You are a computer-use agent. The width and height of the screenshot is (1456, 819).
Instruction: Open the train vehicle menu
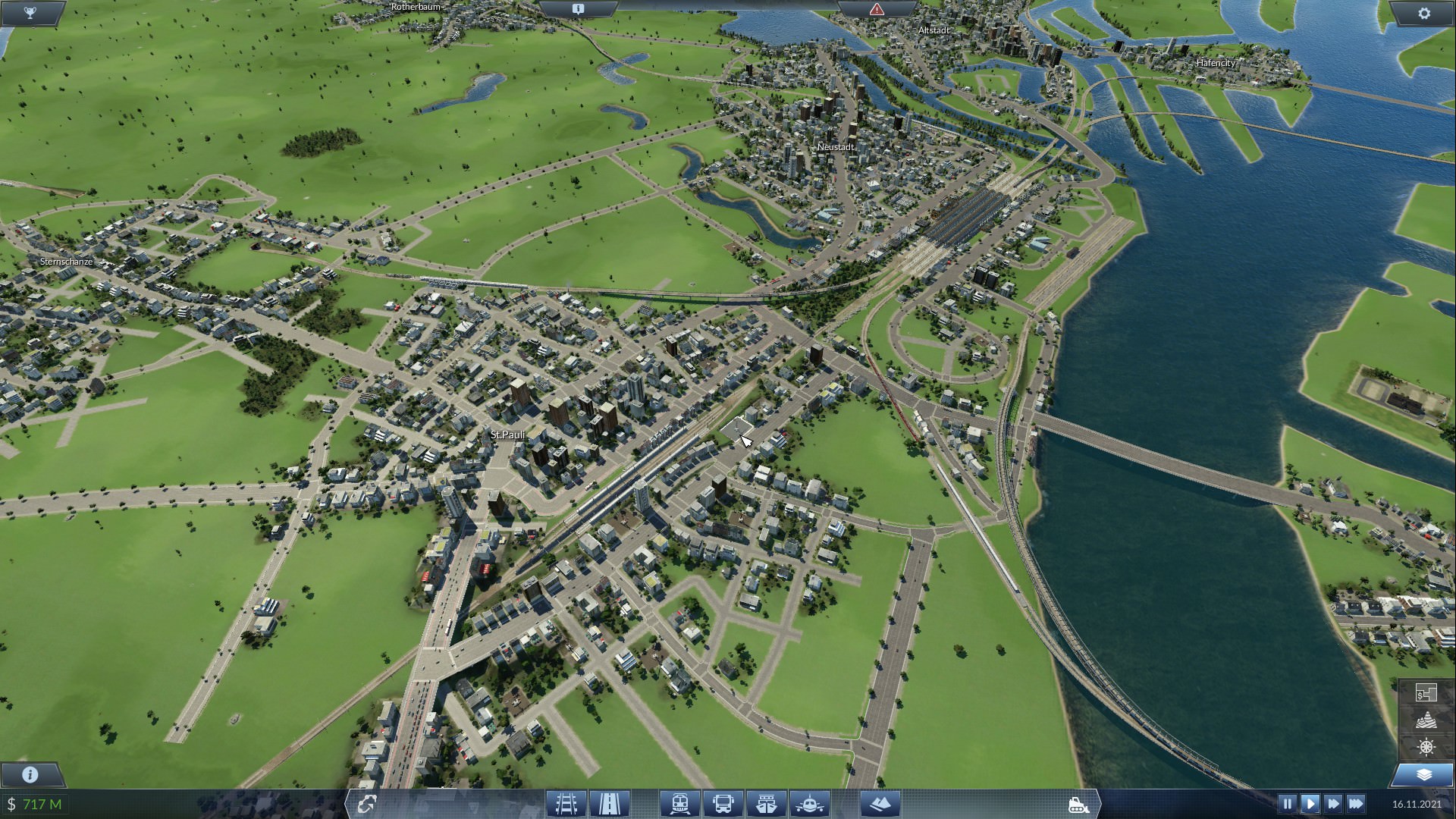[x=679, y=803]
